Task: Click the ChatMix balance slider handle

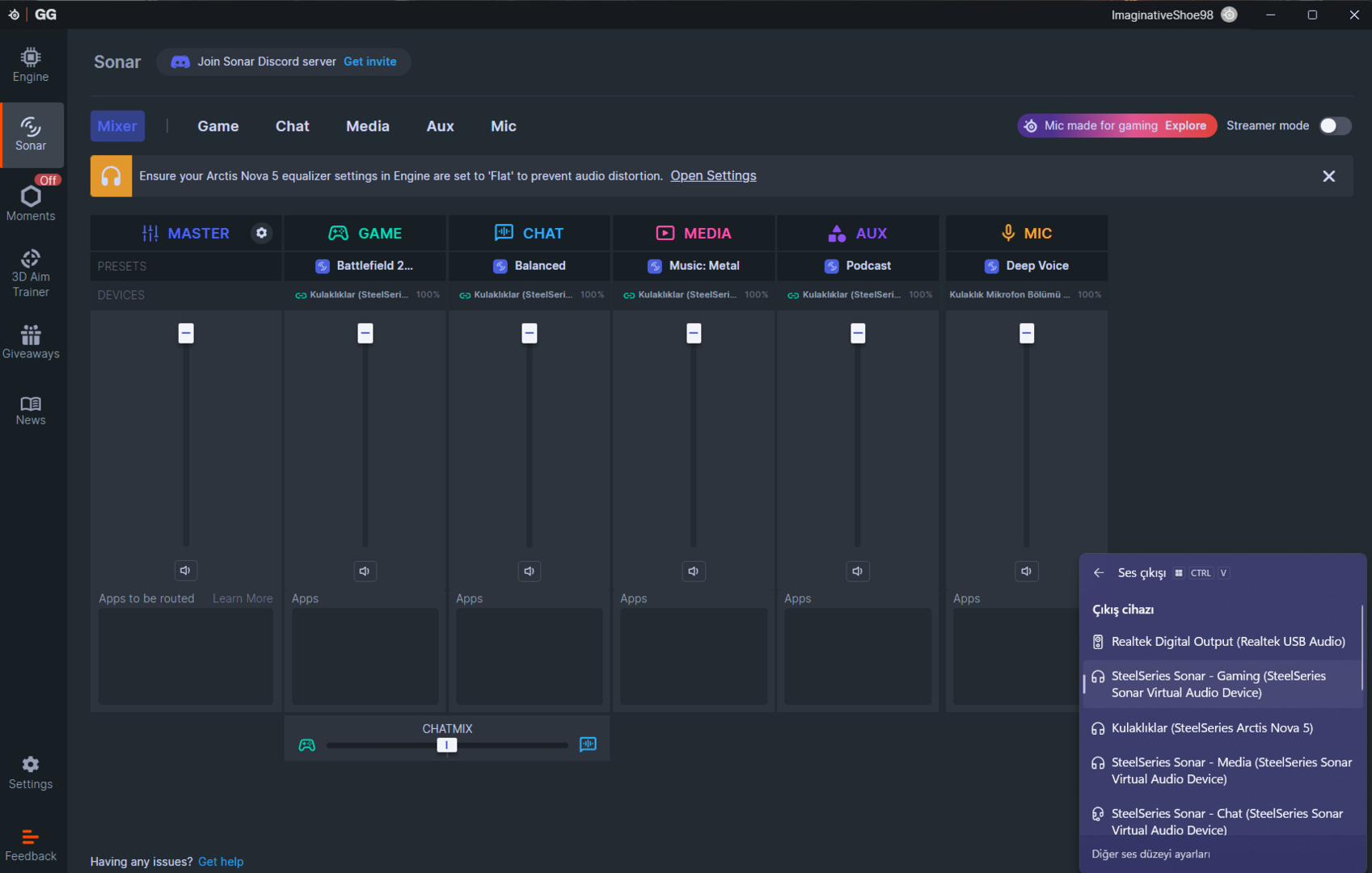Action: pyautogui.click(x=447, y=744)
